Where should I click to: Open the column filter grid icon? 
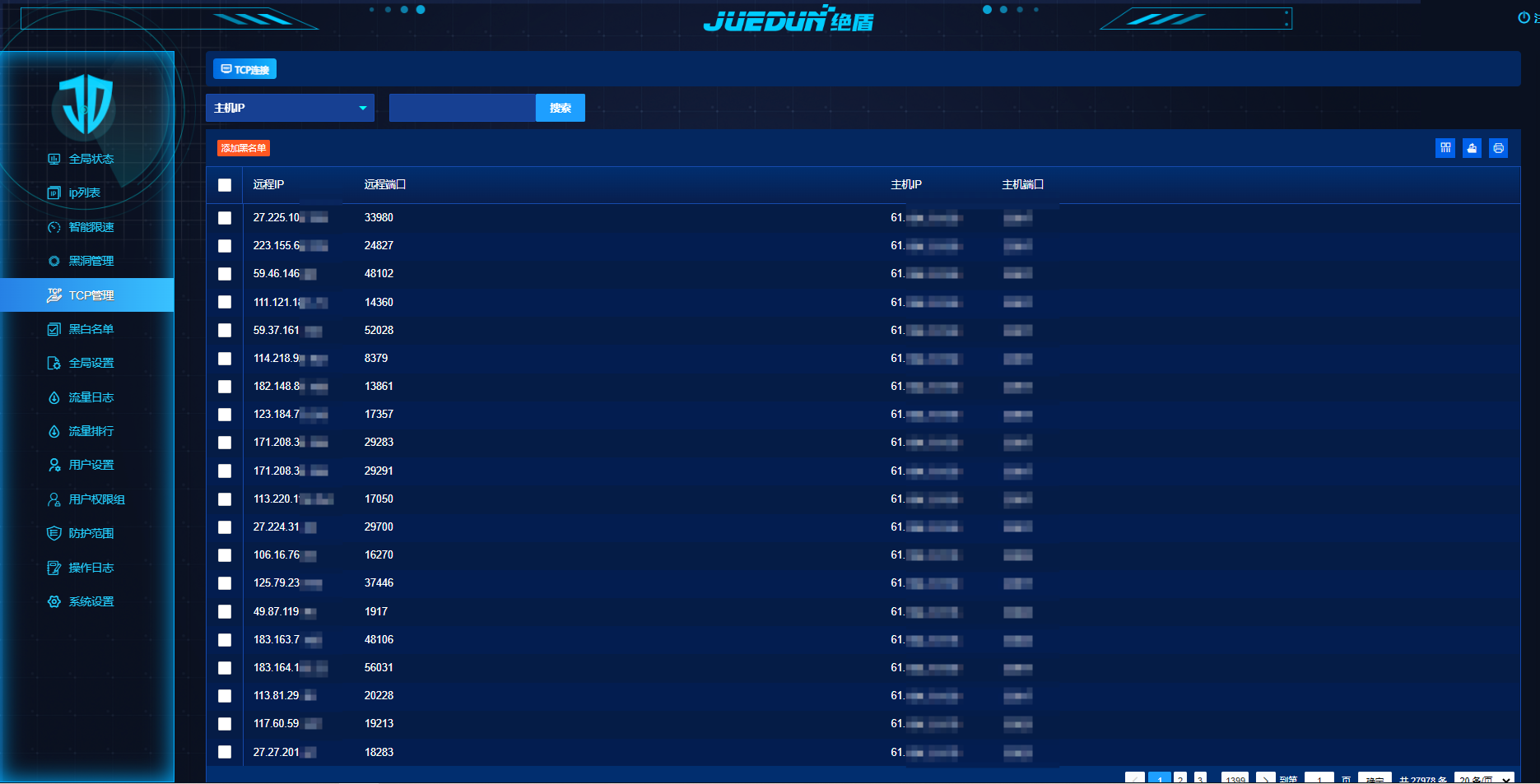[x=1445, y=148]
